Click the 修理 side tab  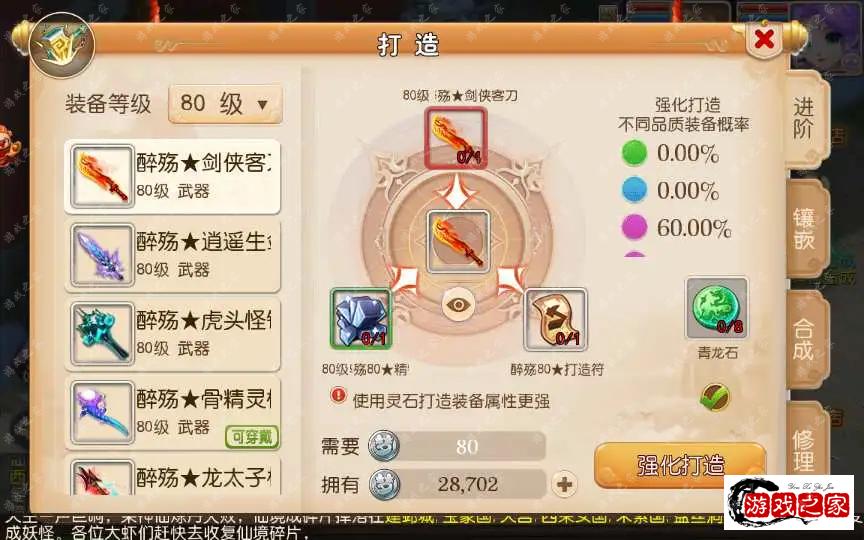pos(805,447)
